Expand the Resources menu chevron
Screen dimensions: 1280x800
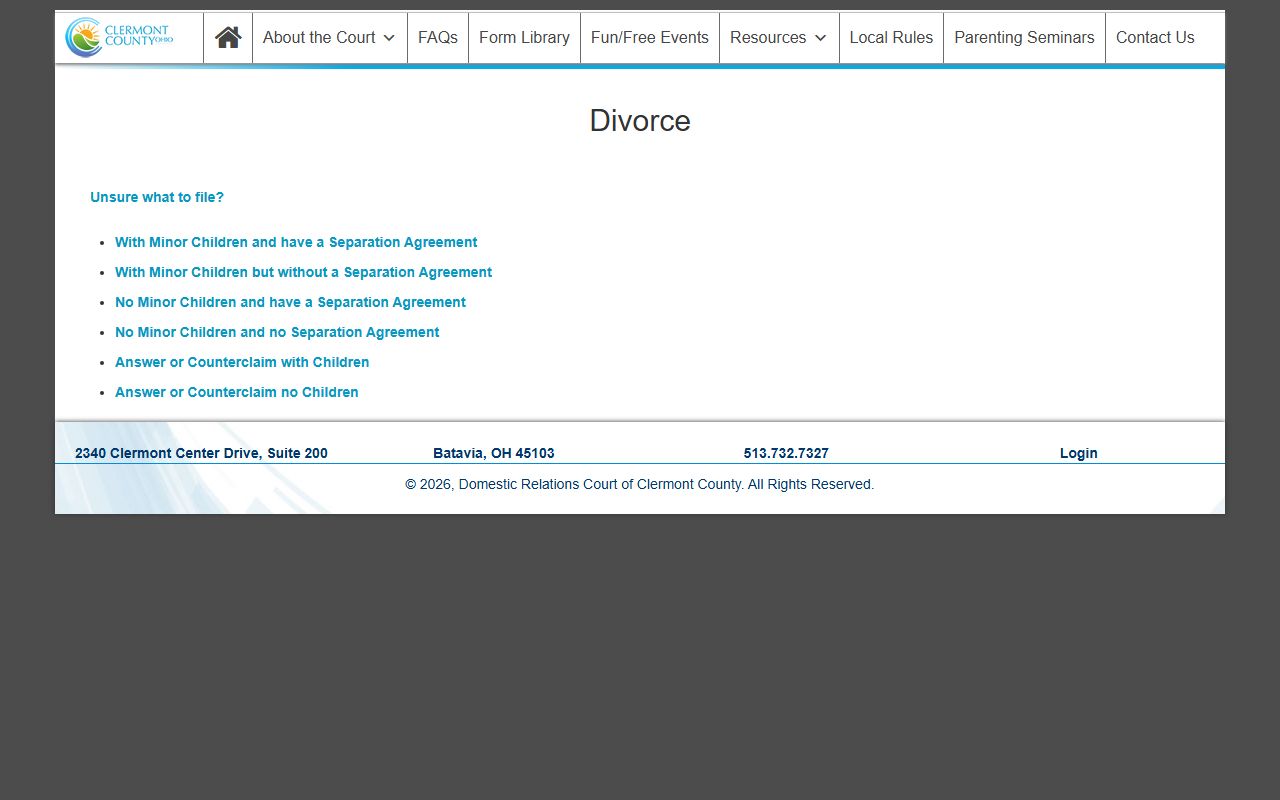click(x=821, y=38)
